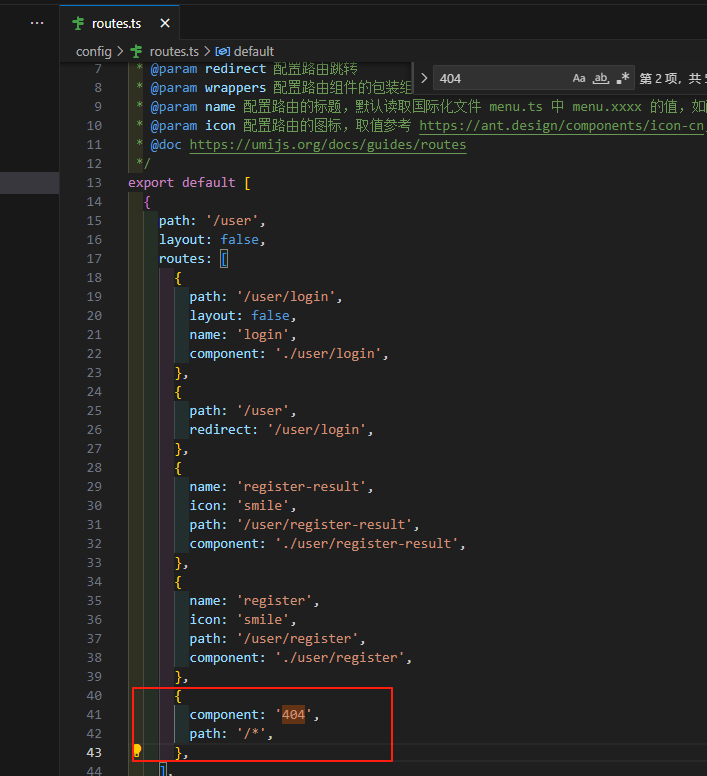Open the default symbol breadcrumb
The width and height of the screenshot is (707, 776).
click(254, 51)
